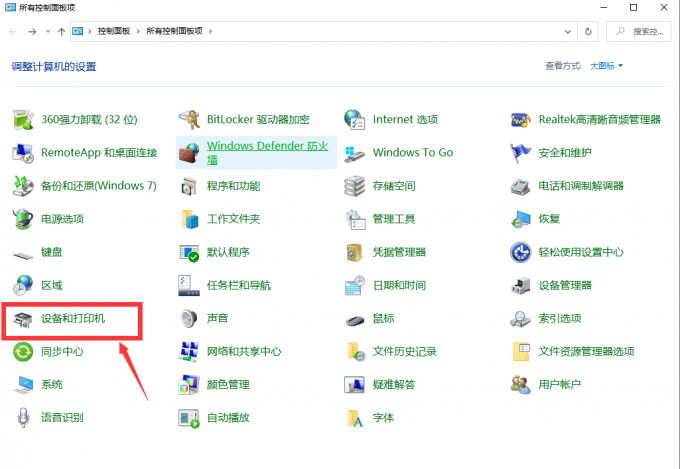
Task: Click the BitLocker 驱动器加密 key icon
Action: pos(189,119)
